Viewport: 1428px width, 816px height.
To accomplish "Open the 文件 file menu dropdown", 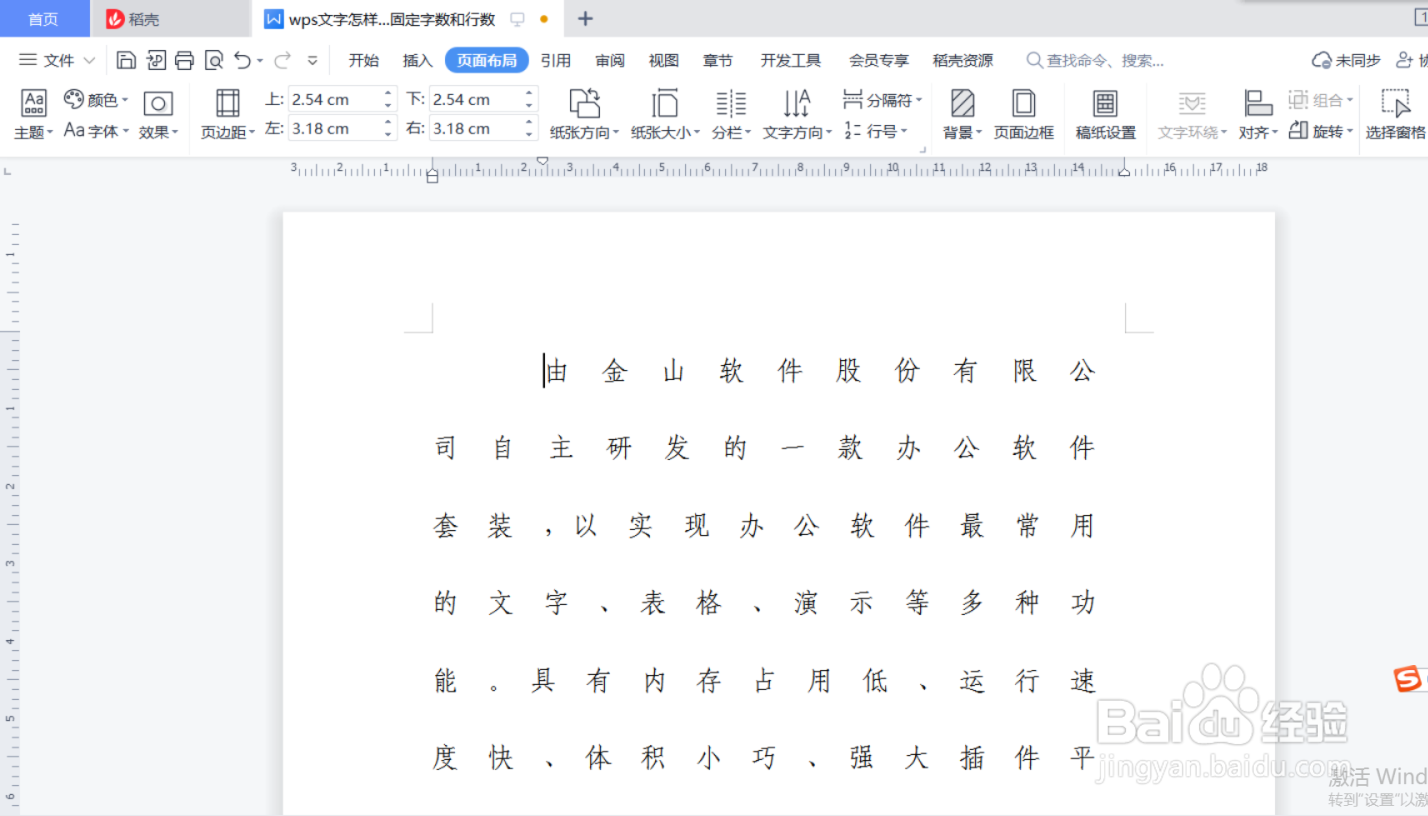I will [57, 61].
